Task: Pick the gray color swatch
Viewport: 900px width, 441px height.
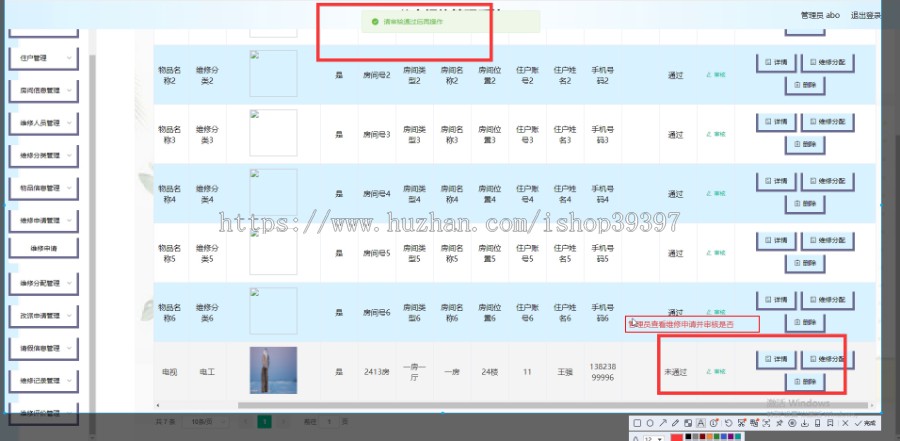Action: [696, 436]
